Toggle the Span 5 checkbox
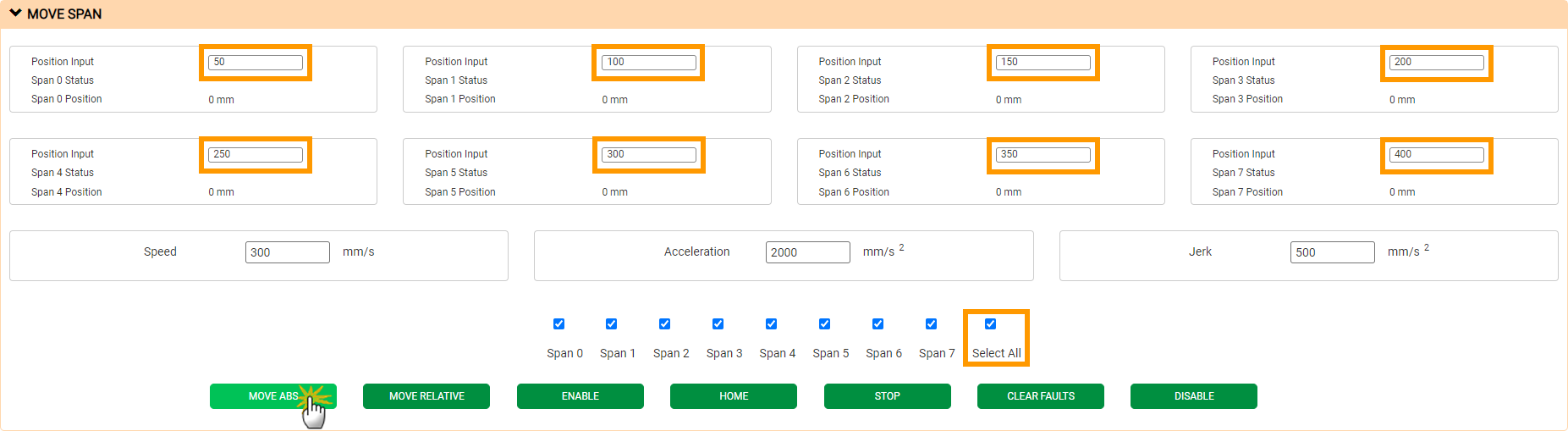Image resolution: width=1568 pixels, height=431 pixels. [824, 324]
